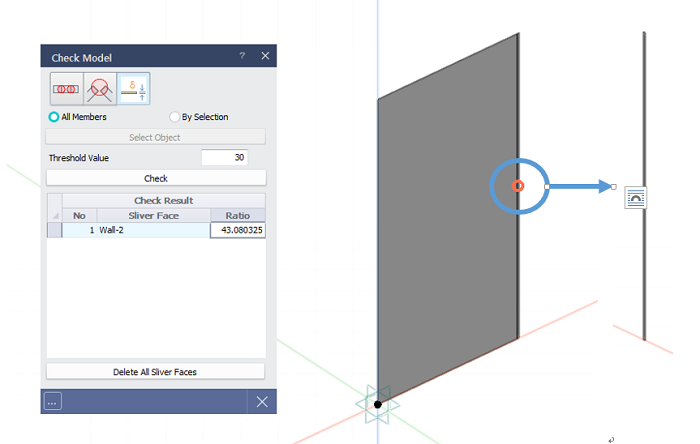This screenshot has height=444, width=700.
Task: Select the overlapping nodes check icon
Action: [x=100, y=90]
